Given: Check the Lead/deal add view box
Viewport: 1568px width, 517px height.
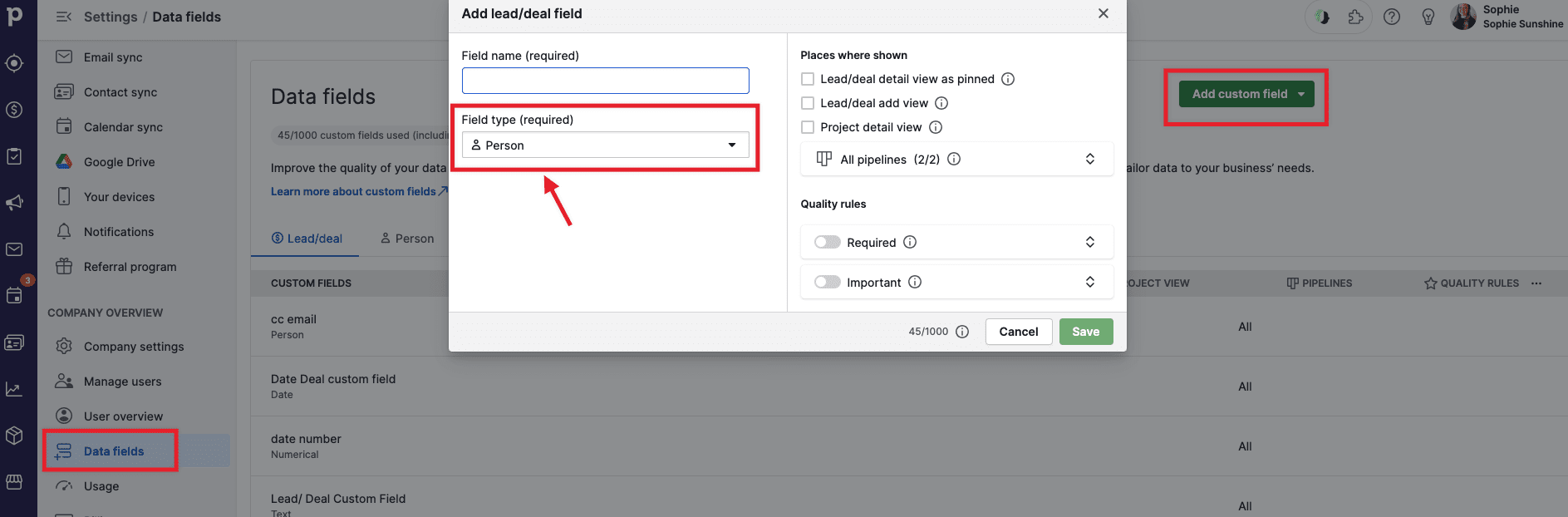Looking at the screenshot, I should [808, 103].
